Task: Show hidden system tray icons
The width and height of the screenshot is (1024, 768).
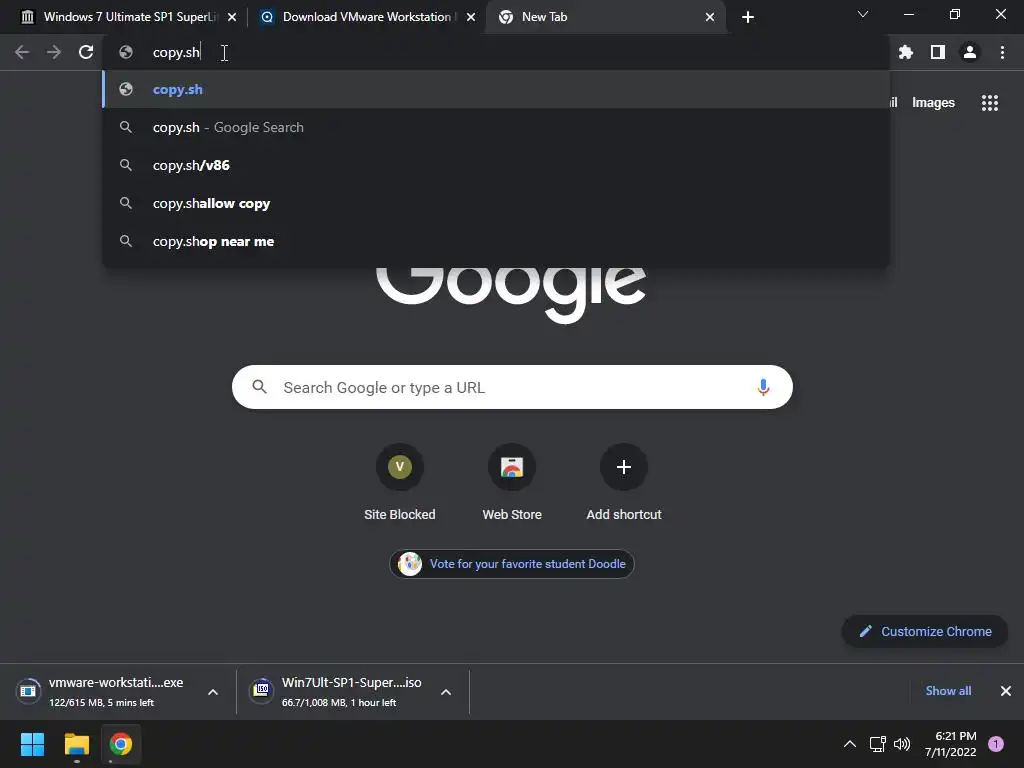Action: (850, 744)
